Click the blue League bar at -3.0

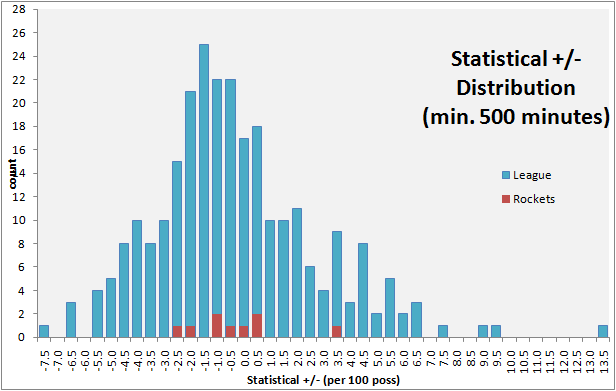coord(164,279)
